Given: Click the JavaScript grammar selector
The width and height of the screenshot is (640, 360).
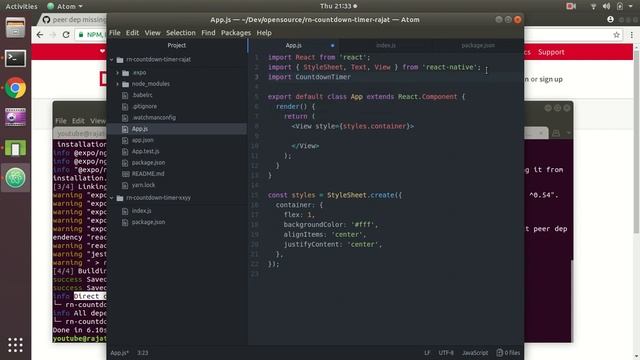Looking at the screenshot, I should [x=475, y=353].
